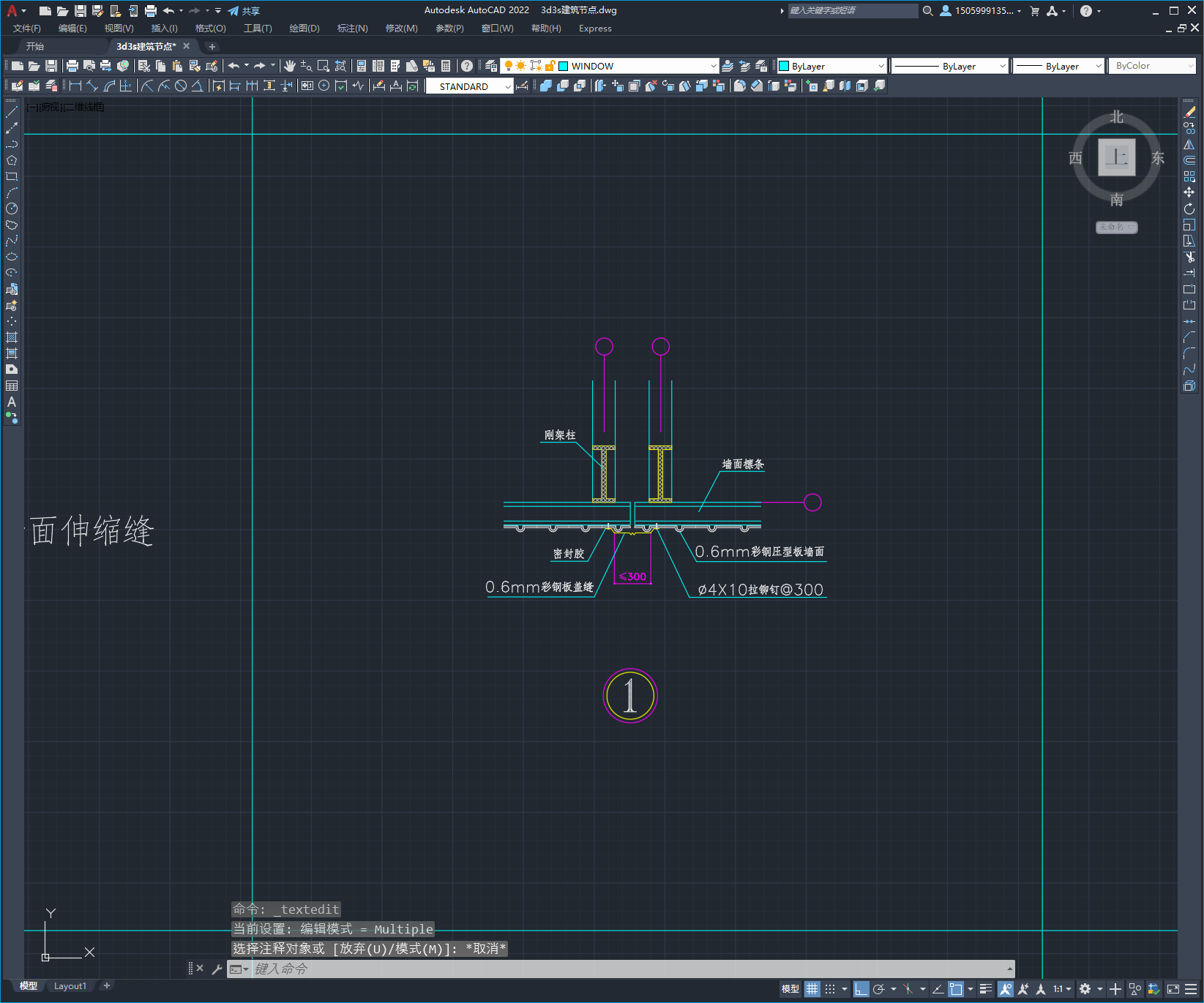Viewport: 1204px width, 1003px height.
Task: Open the Express menu
Action: click(x=595, y=29)
